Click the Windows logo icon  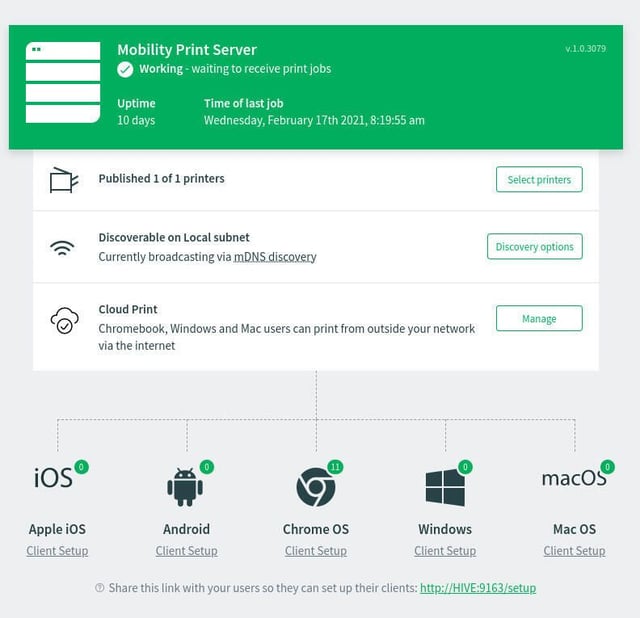coord(445,487)
